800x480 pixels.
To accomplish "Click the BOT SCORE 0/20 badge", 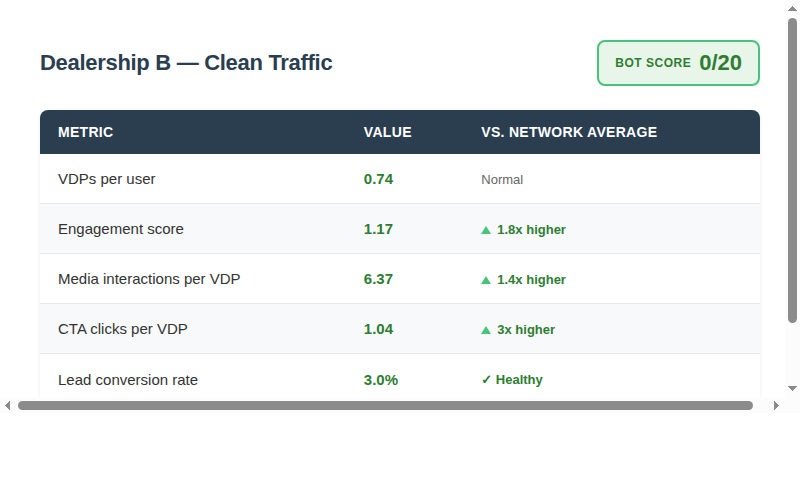I will coord(678,63).
